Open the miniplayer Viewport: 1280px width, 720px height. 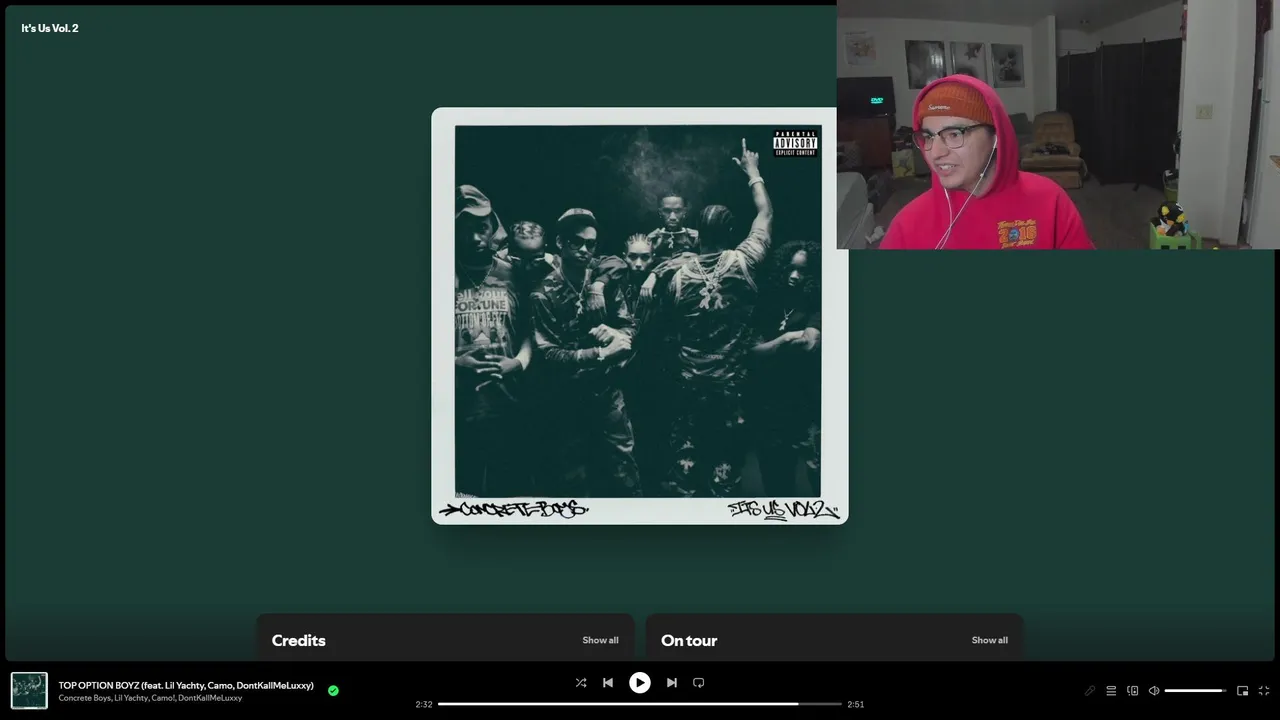tap(1243, 691)
